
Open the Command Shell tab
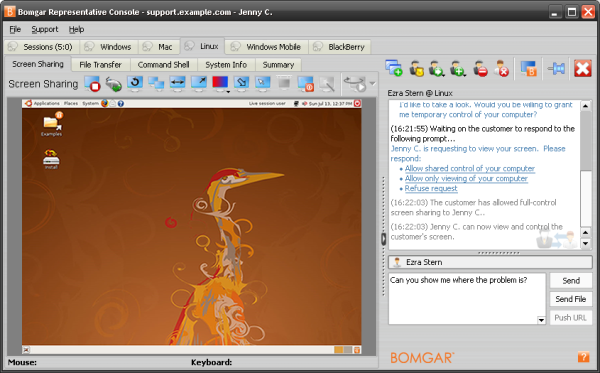point(163,65)
